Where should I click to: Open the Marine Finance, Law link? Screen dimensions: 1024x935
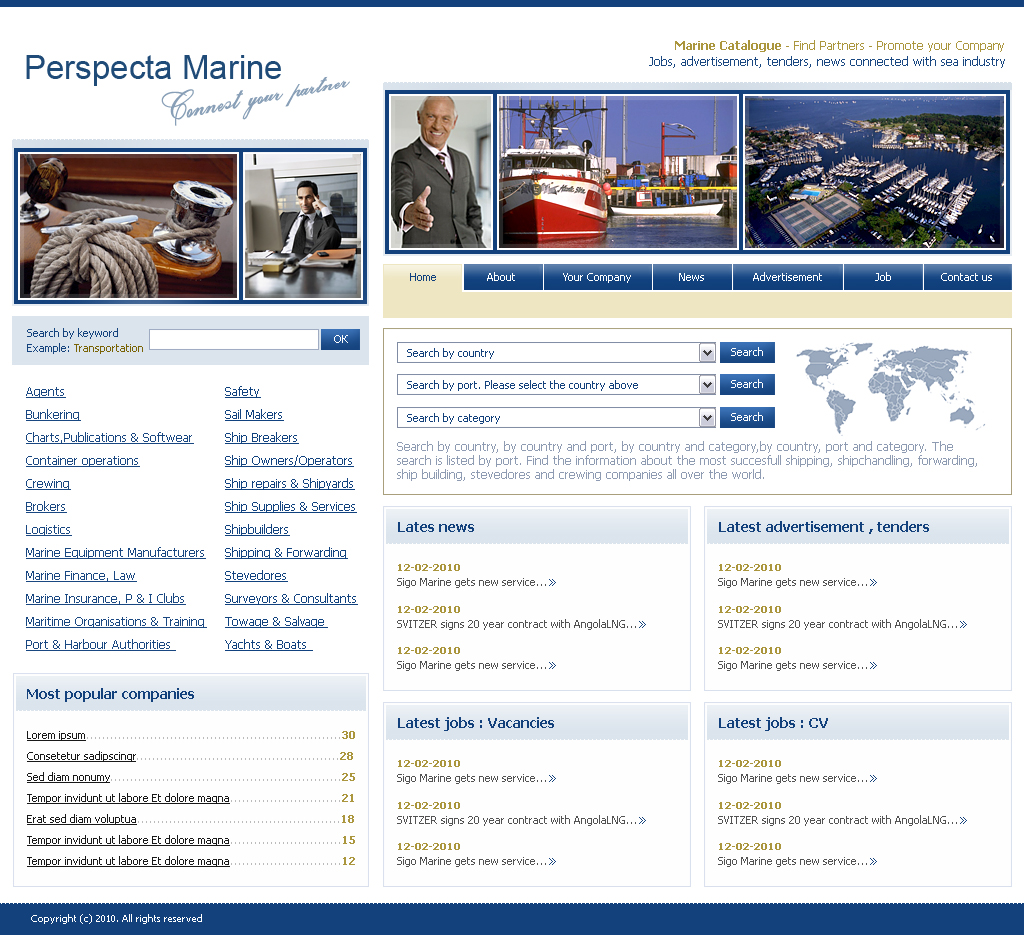point(80,575)
